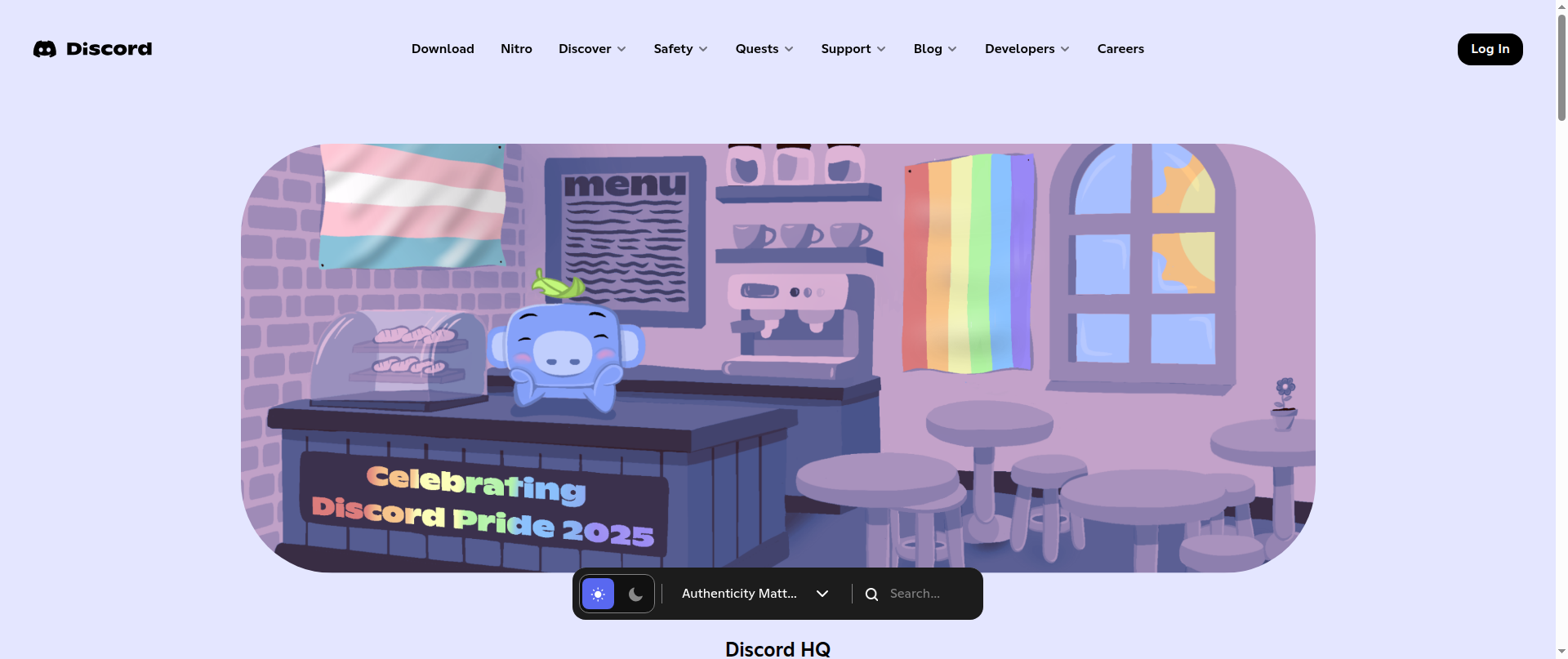This screenshot has height=659, width=1568.
Task: Open the Download page
Action: point(443,49)
